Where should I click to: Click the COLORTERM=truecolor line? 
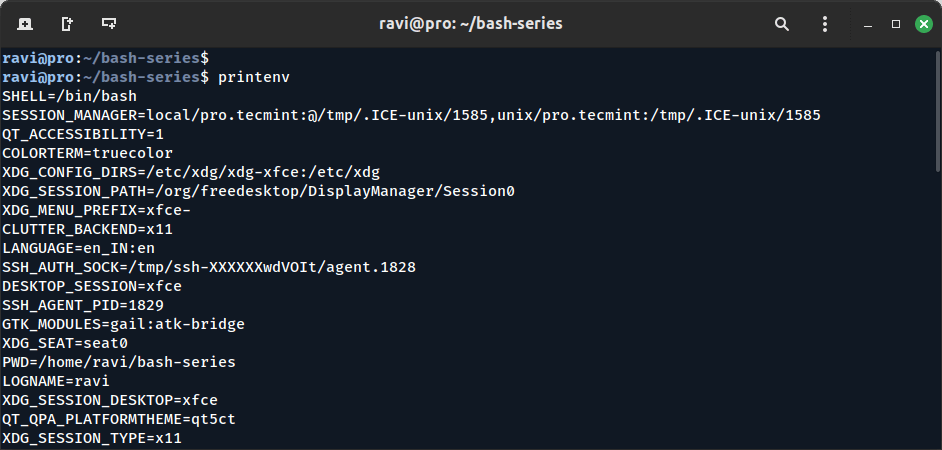pos(87,153)
